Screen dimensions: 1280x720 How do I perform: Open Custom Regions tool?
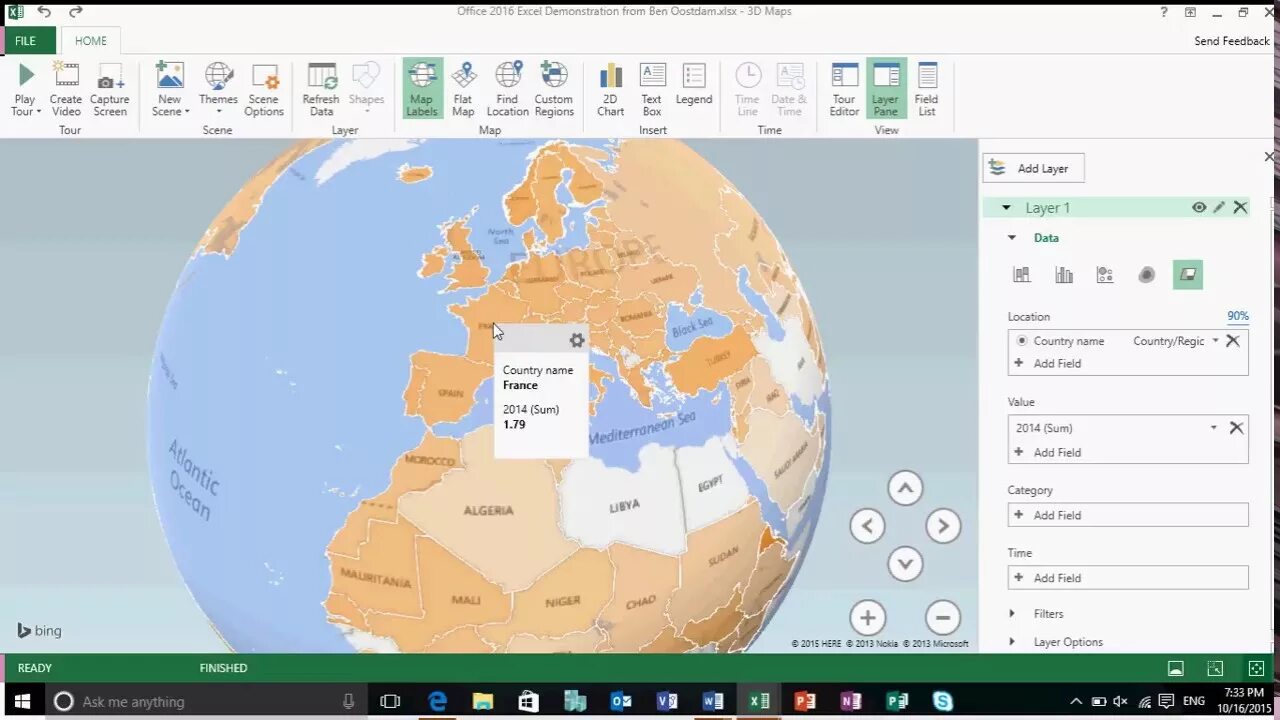(554, 89)
